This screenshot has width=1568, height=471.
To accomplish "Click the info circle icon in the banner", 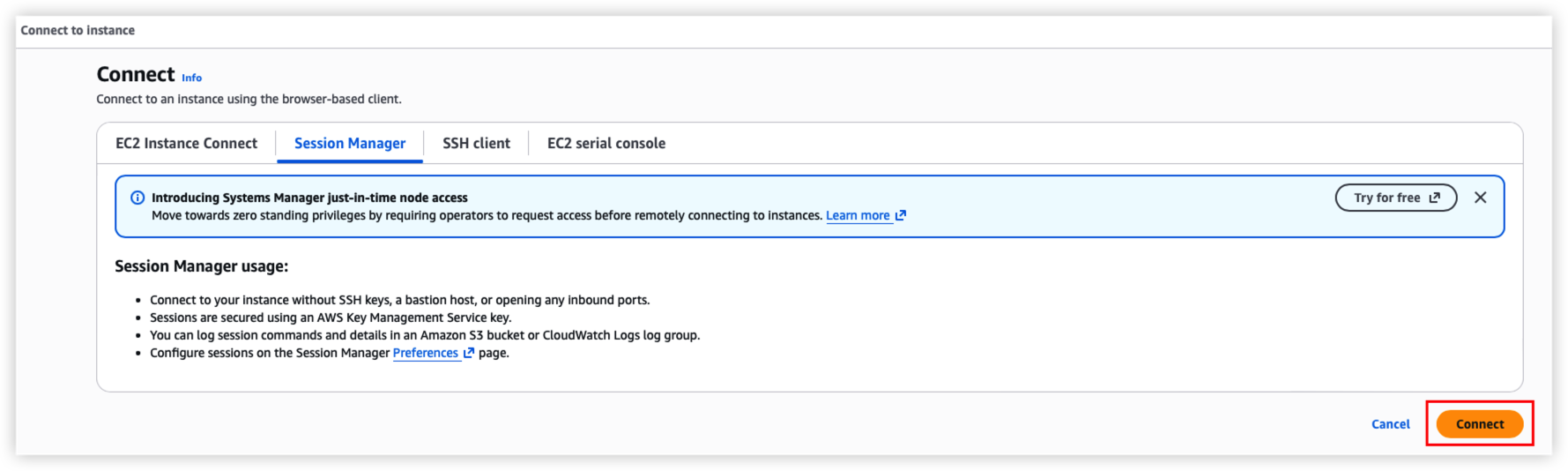I will pos(137,198).
